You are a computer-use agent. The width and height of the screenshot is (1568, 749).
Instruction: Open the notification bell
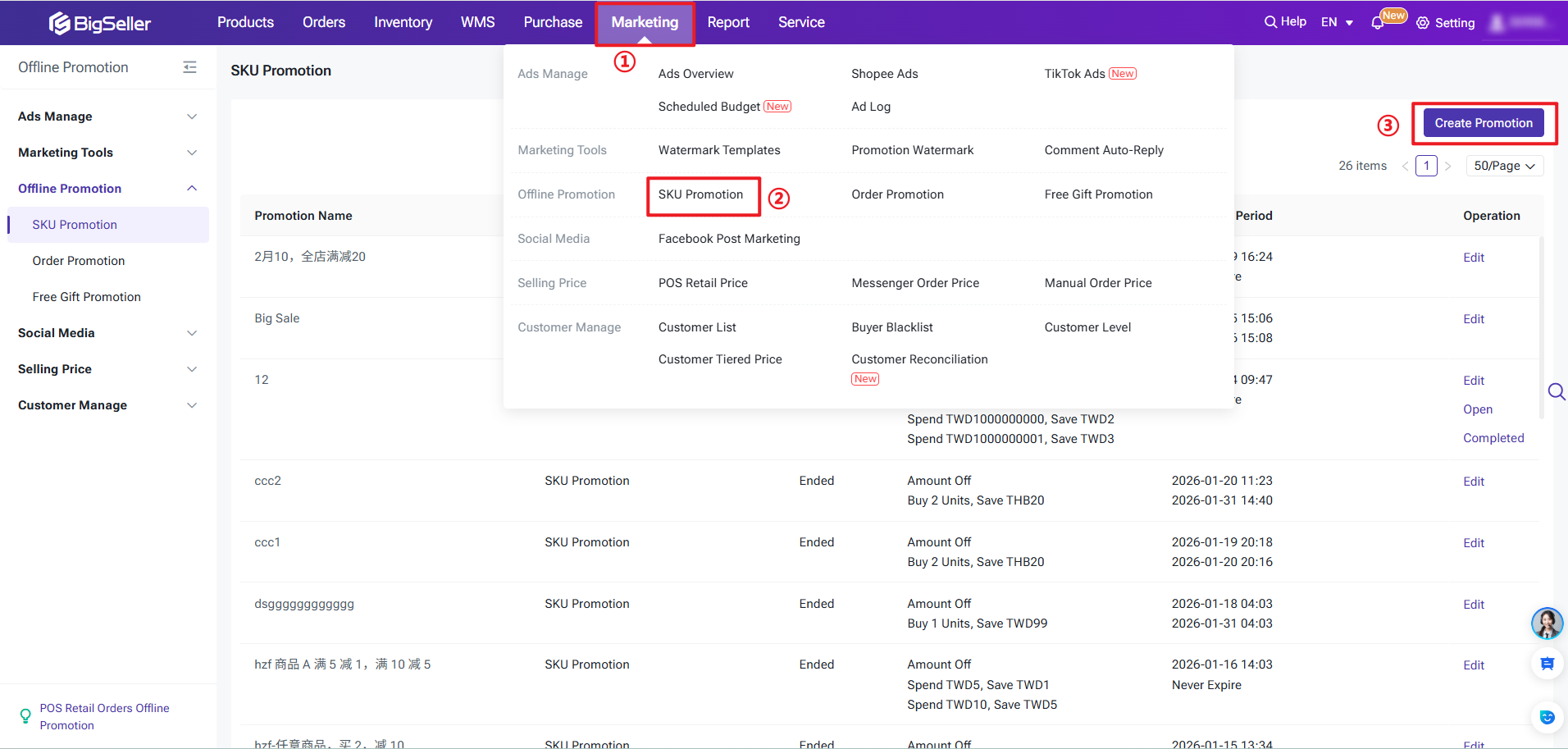coord(1378,23)
